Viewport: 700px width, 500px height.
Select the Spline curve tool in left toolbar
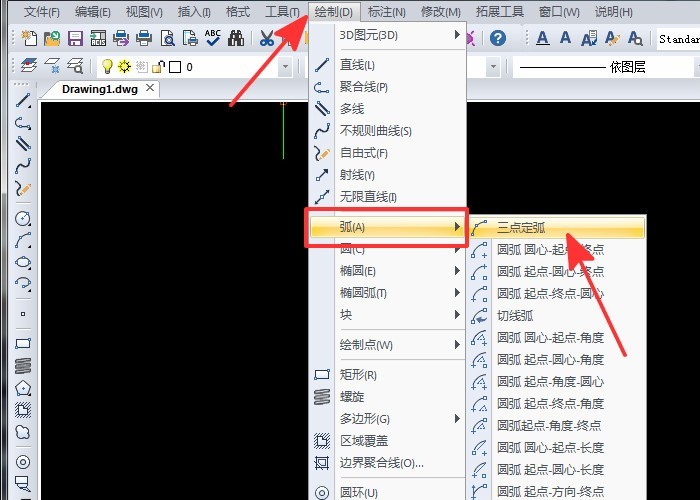[x=23, y=166]
